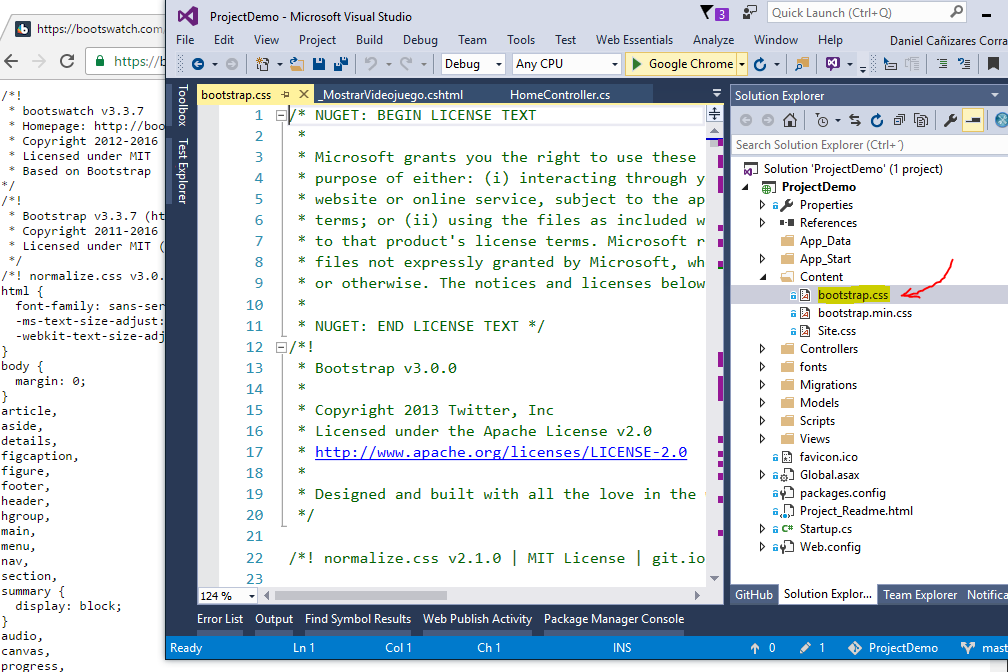Expand the Views folder node
This screenshot has width=1008, height=672.
coord(763,439)
